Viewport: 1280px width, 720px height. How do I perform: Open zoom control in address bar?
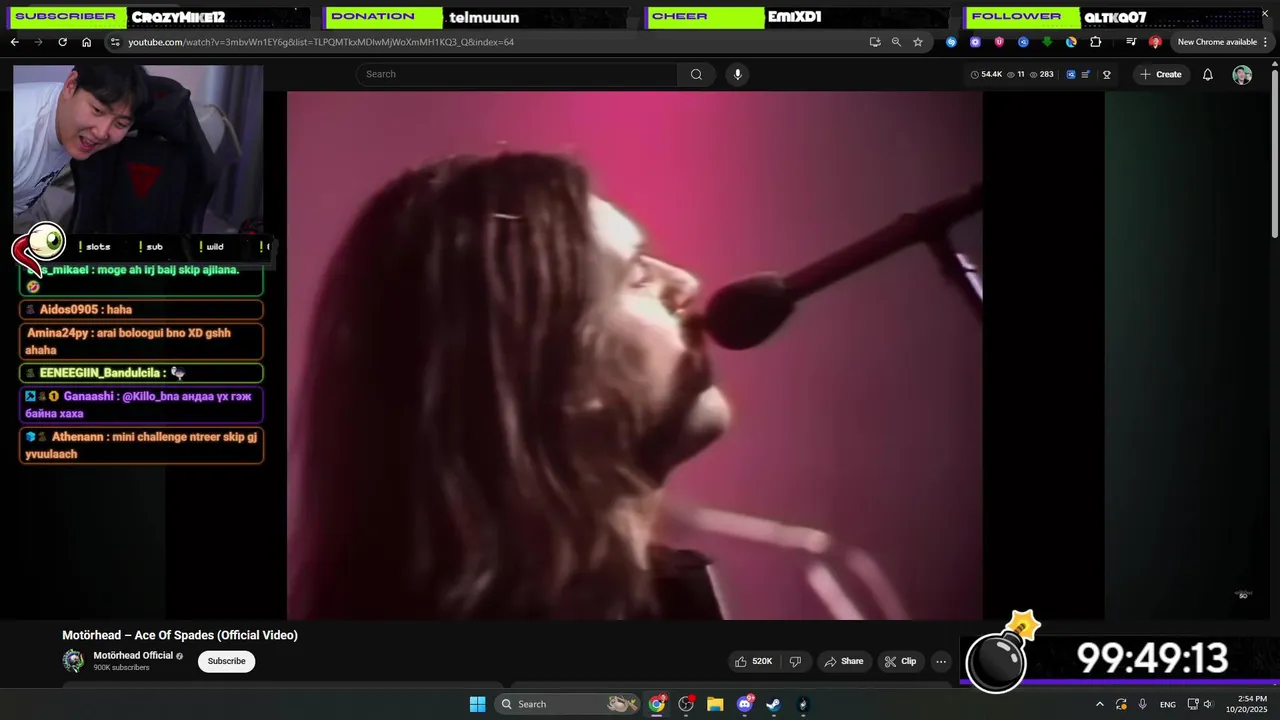[x=896, y=42]
